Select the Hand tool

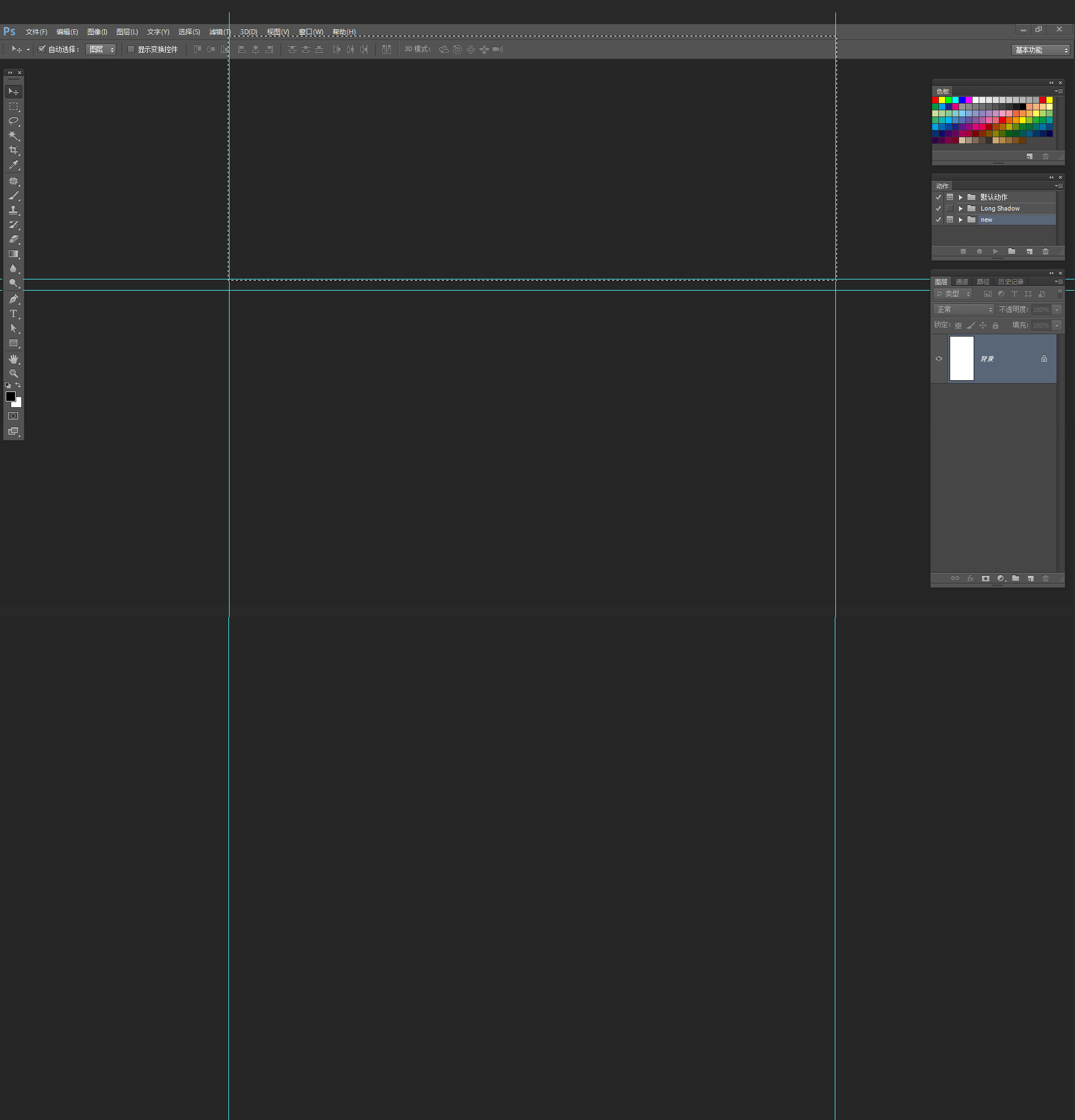click(x=13, y=359)
